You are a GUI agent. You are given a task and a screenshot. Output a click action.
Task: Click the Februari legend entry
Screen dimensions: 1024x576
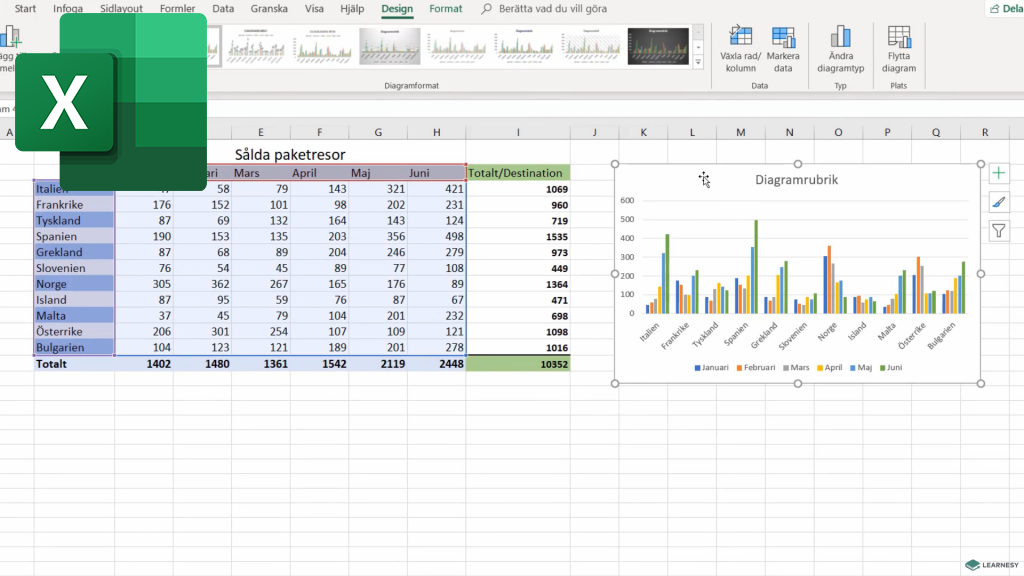coord(756,368)
